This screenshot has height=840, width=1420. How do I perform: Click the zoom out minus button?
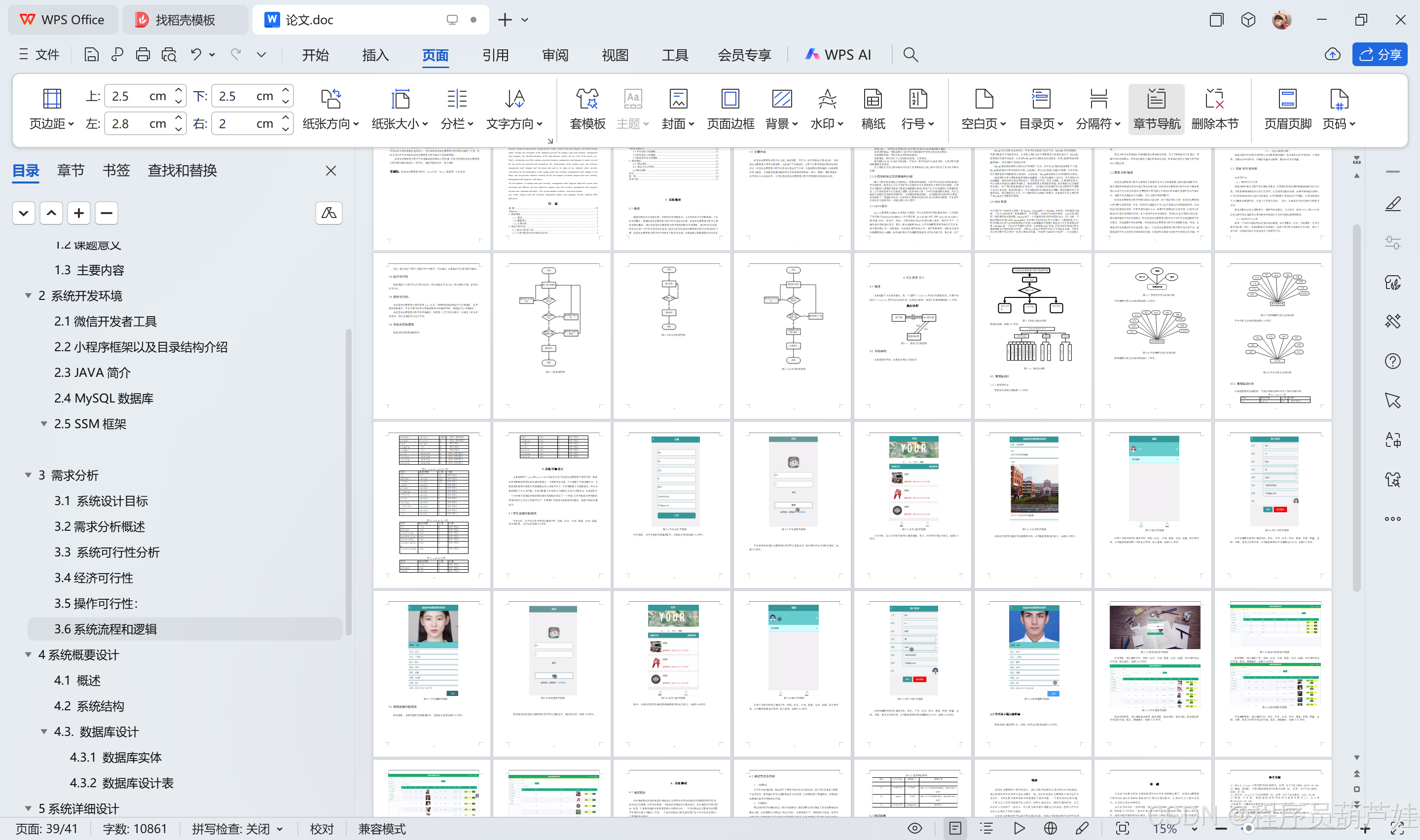(x=1221, y=829)
